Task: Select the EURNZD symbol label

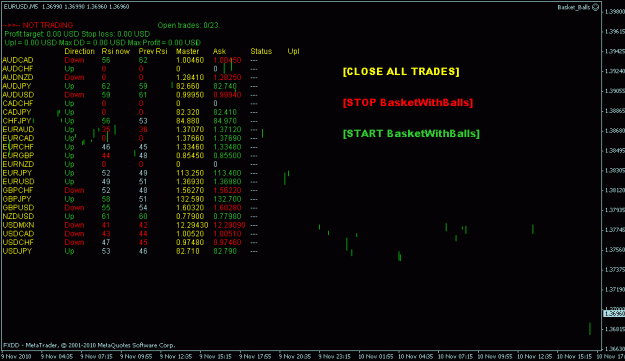Action: [18, 164]
